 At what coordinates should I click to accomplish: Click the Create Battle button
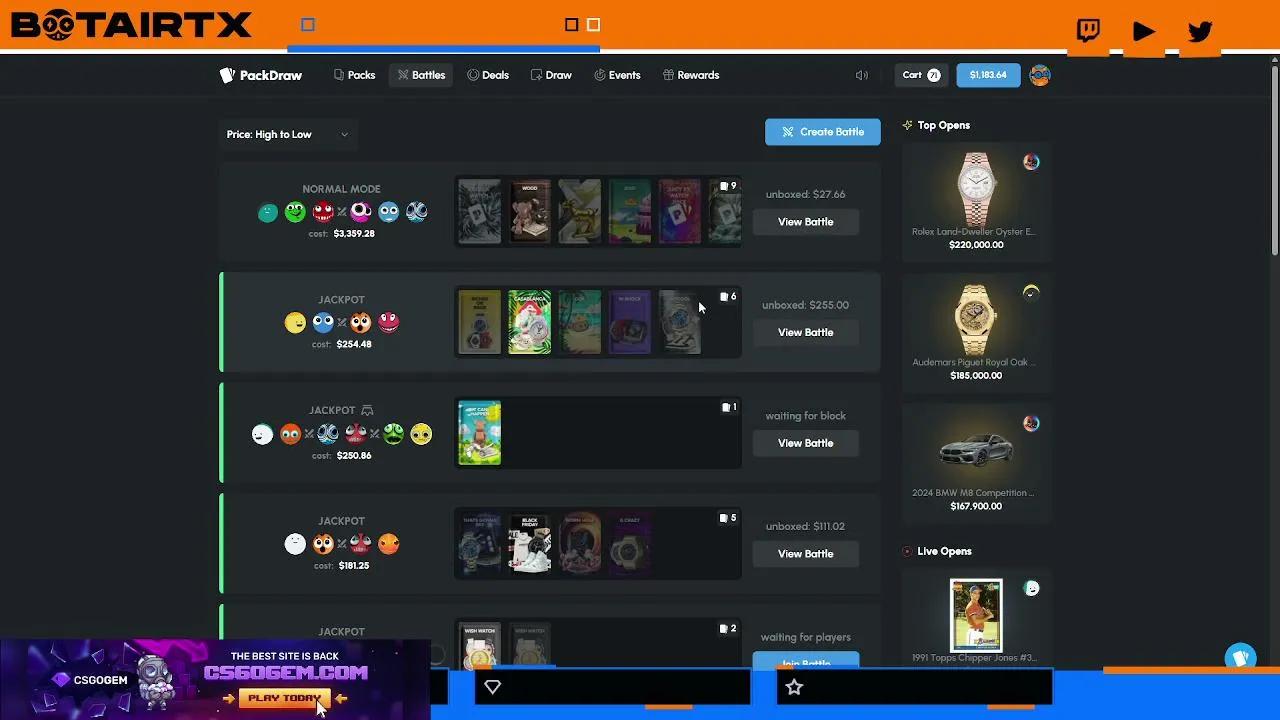click(x=823, y=132)
